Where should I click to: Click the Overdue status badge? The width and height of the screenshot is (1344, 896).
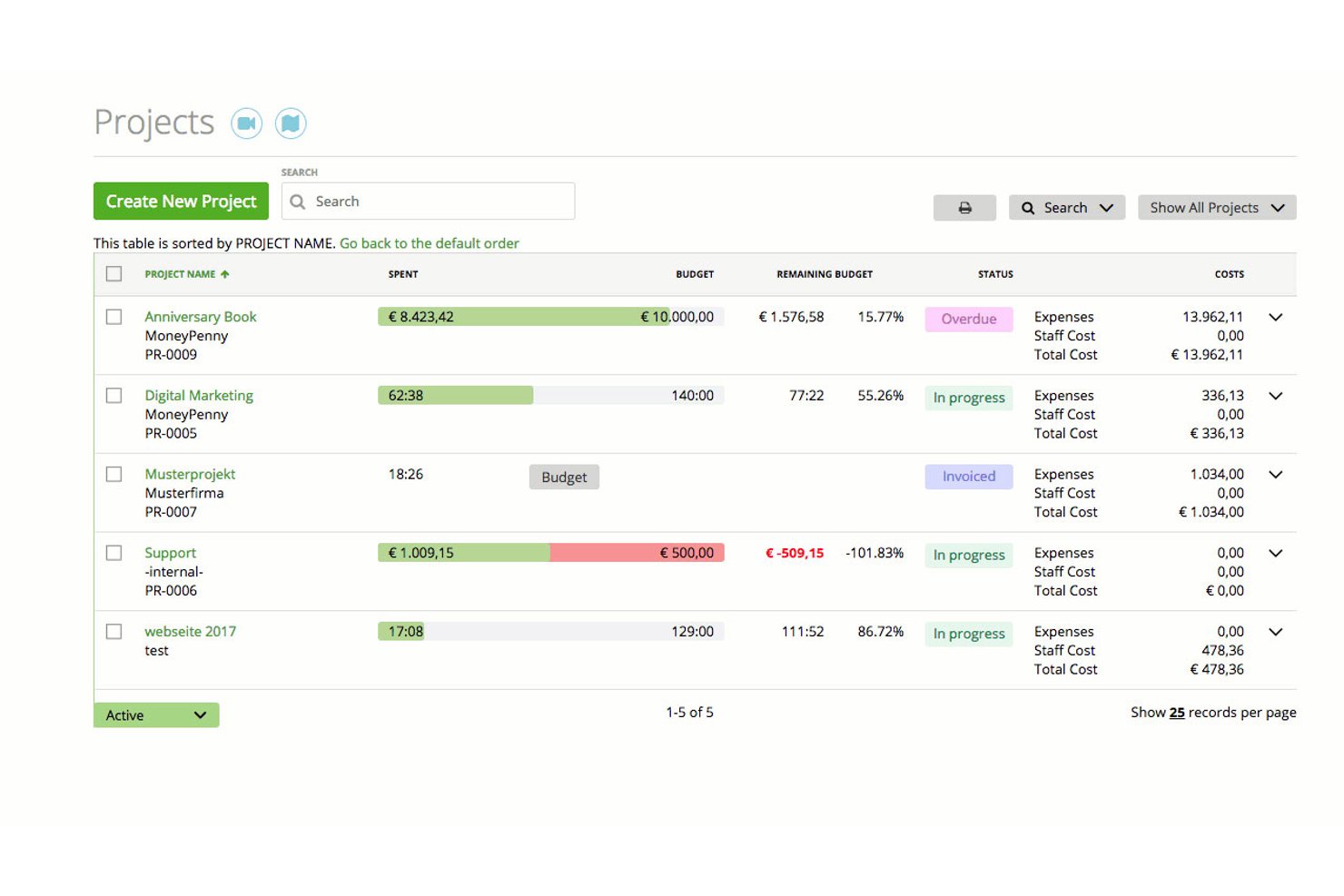click(969, 320)
